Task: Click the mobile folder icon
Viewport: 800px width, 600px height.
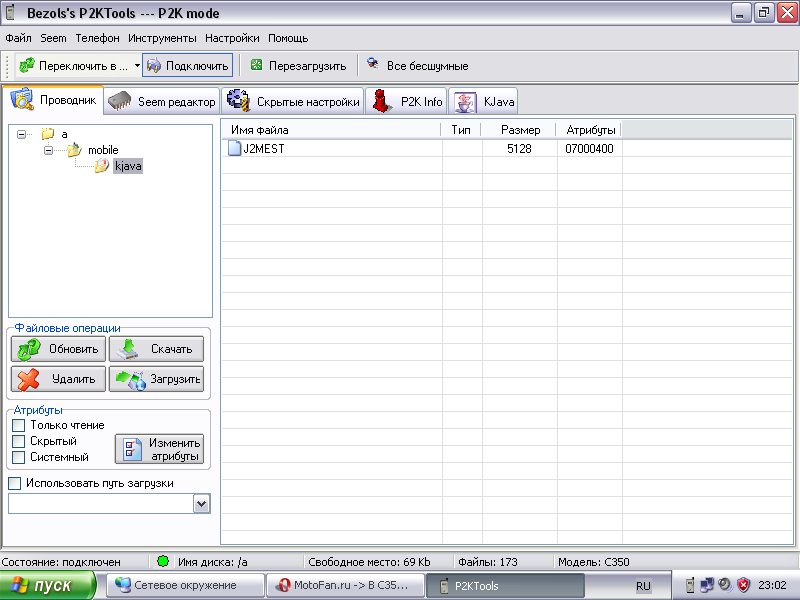Action: [74, 149]
